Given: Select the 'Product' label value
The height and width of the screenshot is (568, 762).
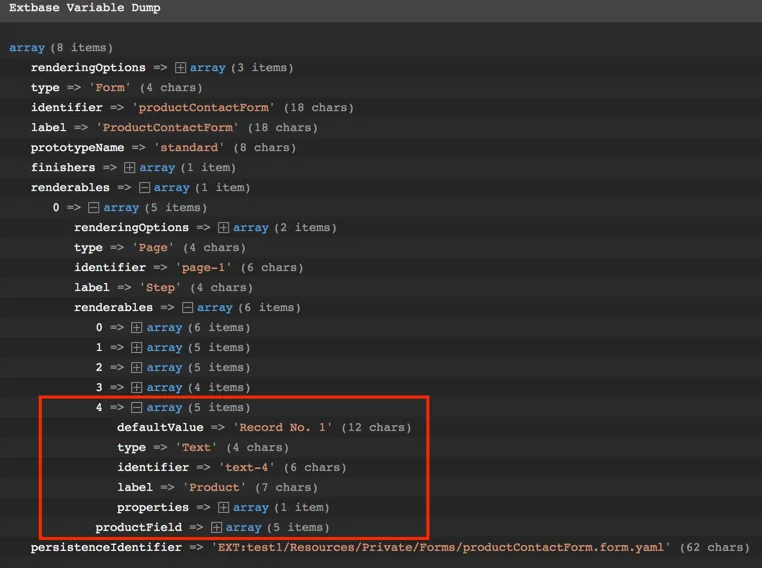Looking at the screenshot, I should [214, 487].
